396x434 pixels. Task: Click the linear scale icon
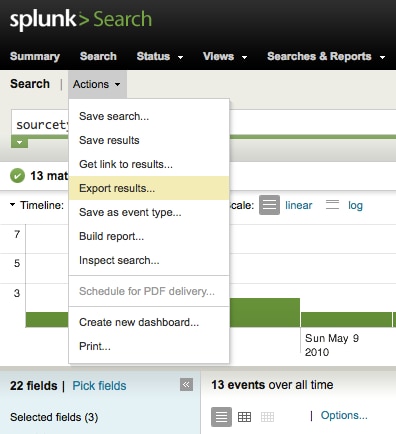click(x=269, y=205)
